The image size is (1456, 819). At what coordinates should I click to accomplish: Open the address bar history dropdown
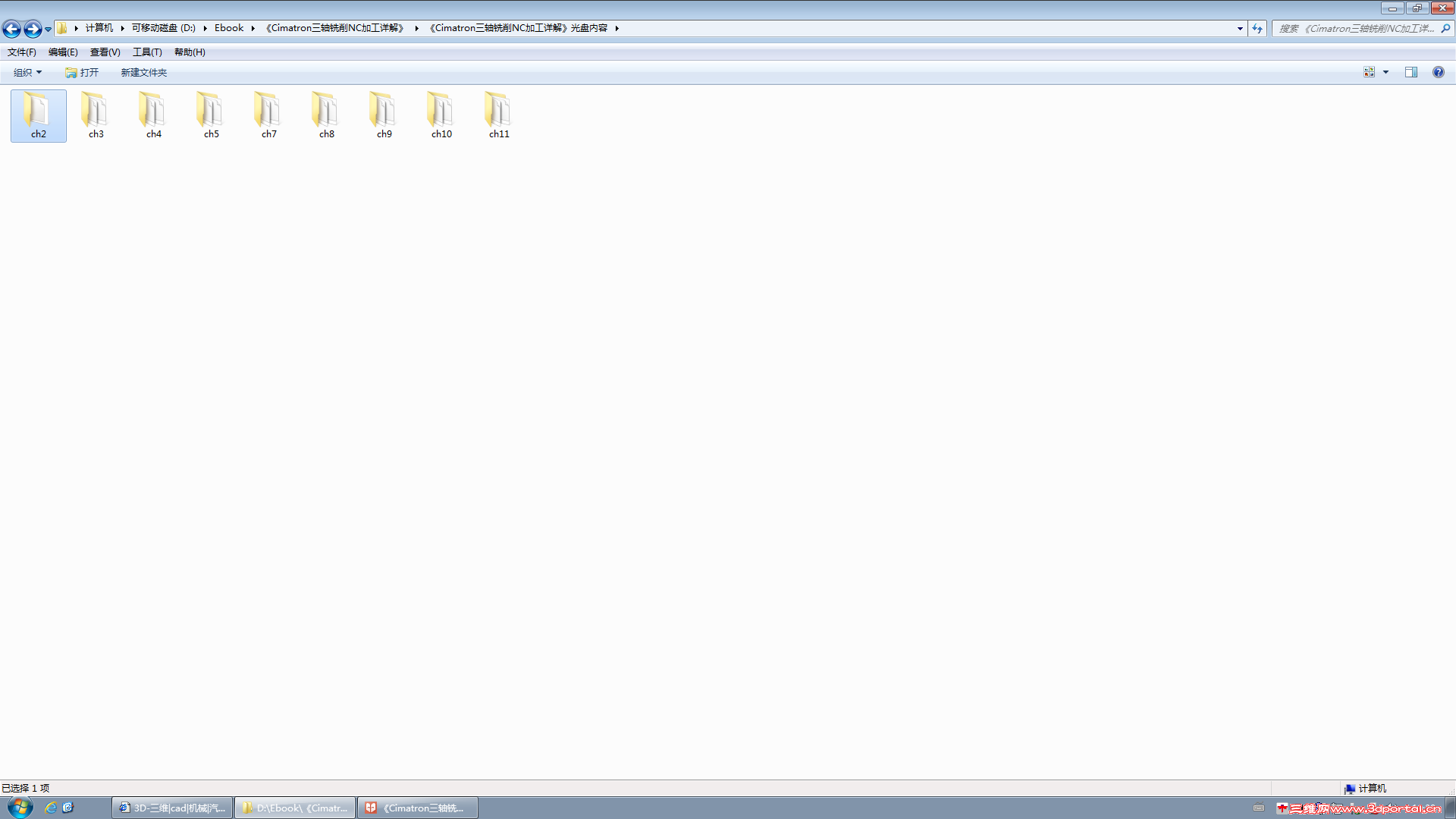1240,28
